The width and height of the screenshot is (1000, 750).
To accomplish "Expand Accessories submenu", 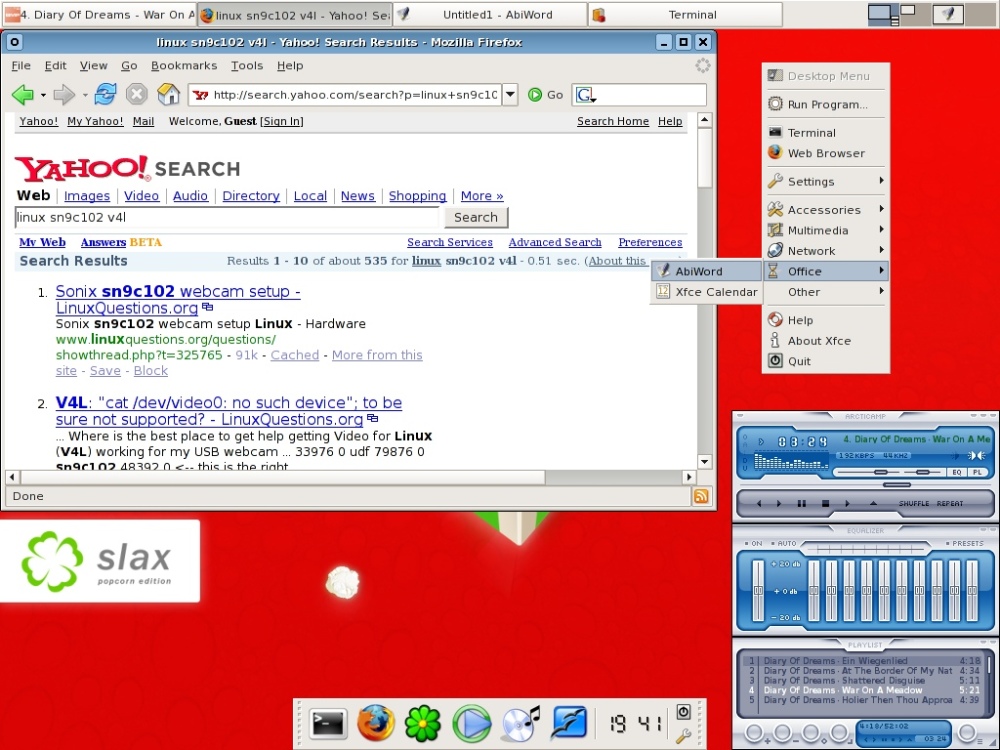I will pos(826,209).
